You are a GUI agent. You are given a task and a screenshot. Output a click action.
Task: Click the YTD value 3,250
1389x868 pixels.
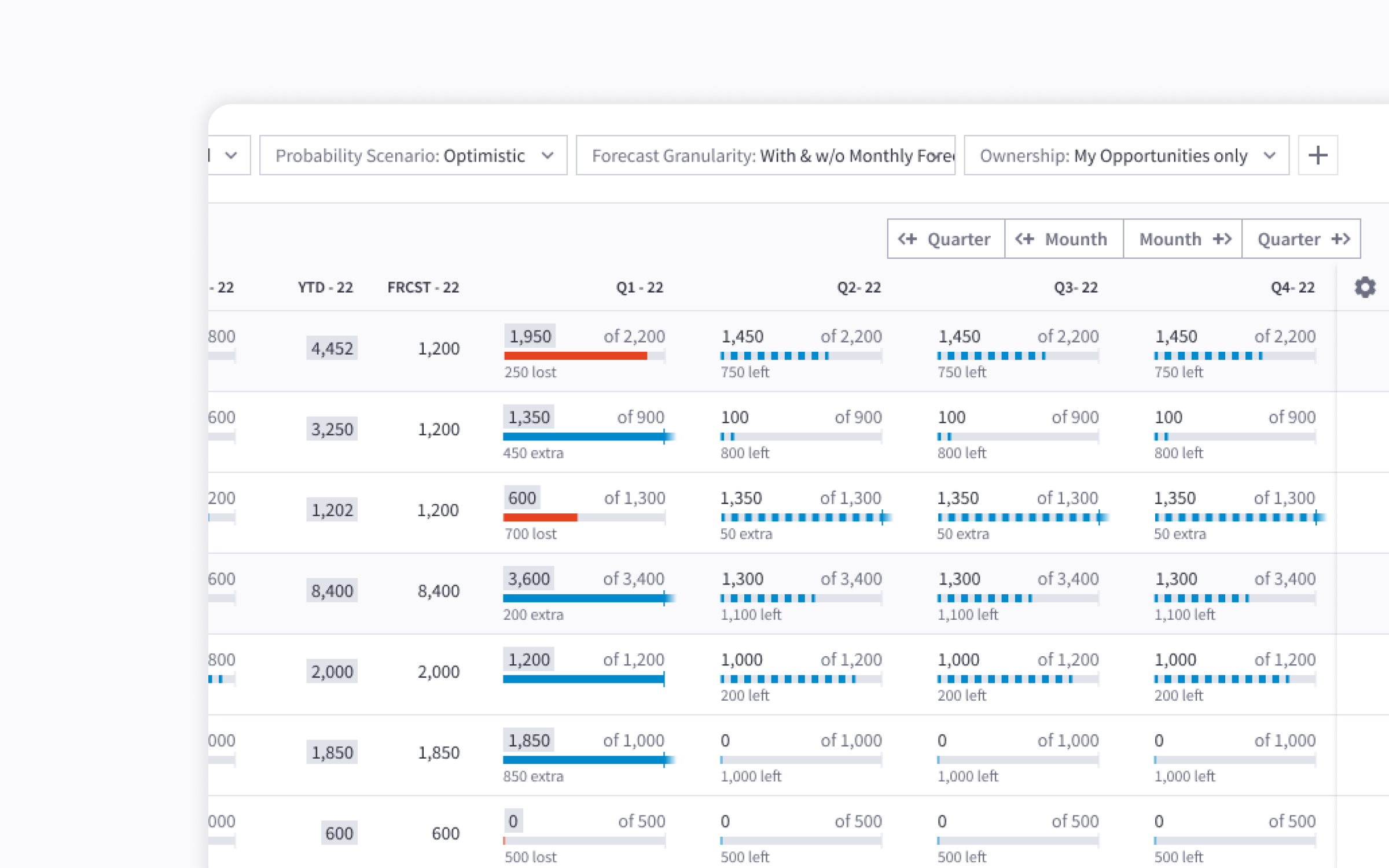click(x=332, y=429)
